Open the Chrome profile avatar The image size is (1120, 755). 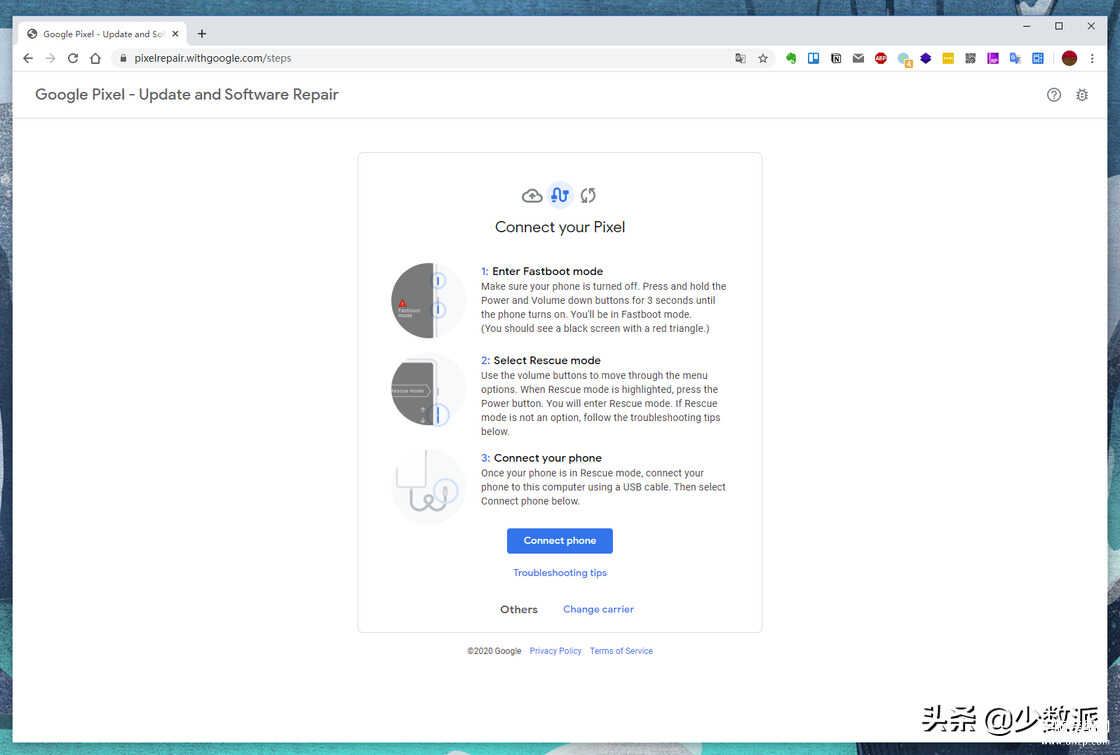pos(1069,59)
